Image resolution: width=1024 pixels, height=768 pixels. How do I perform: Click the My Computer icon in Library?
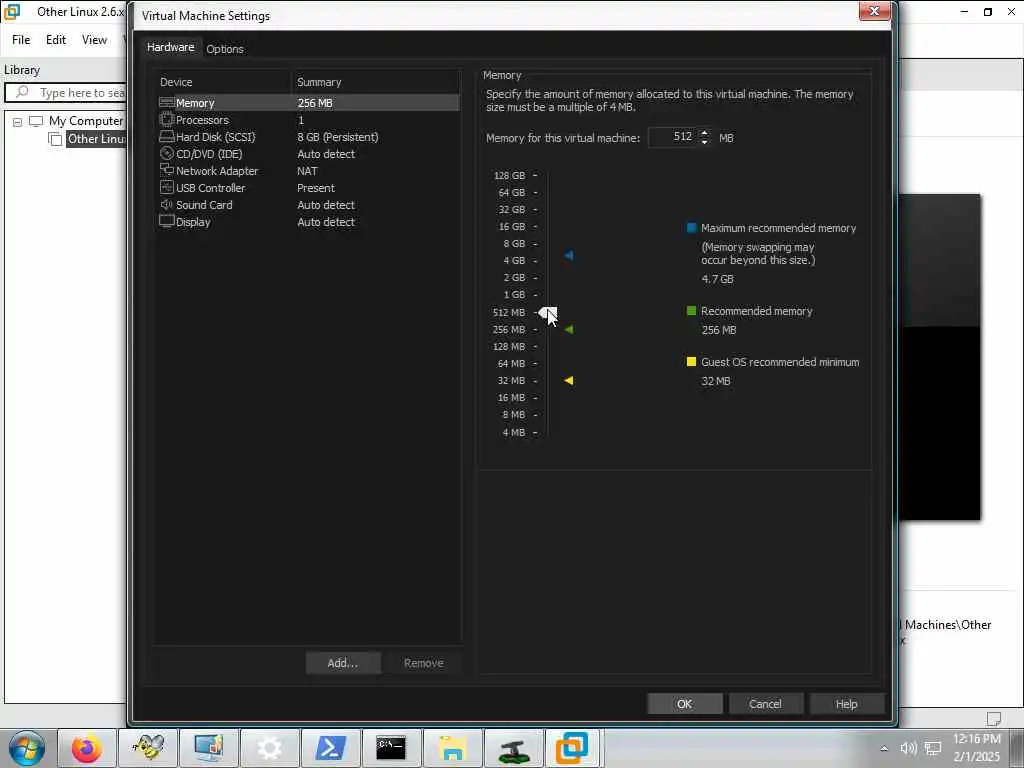point(36,121)
